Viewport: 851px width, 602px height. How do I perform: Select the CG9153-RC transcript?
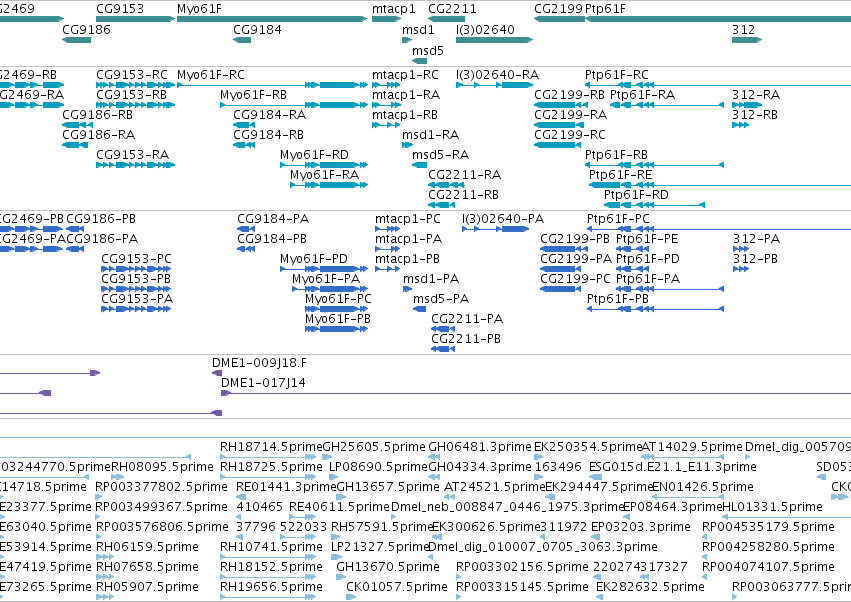[132, 74]
